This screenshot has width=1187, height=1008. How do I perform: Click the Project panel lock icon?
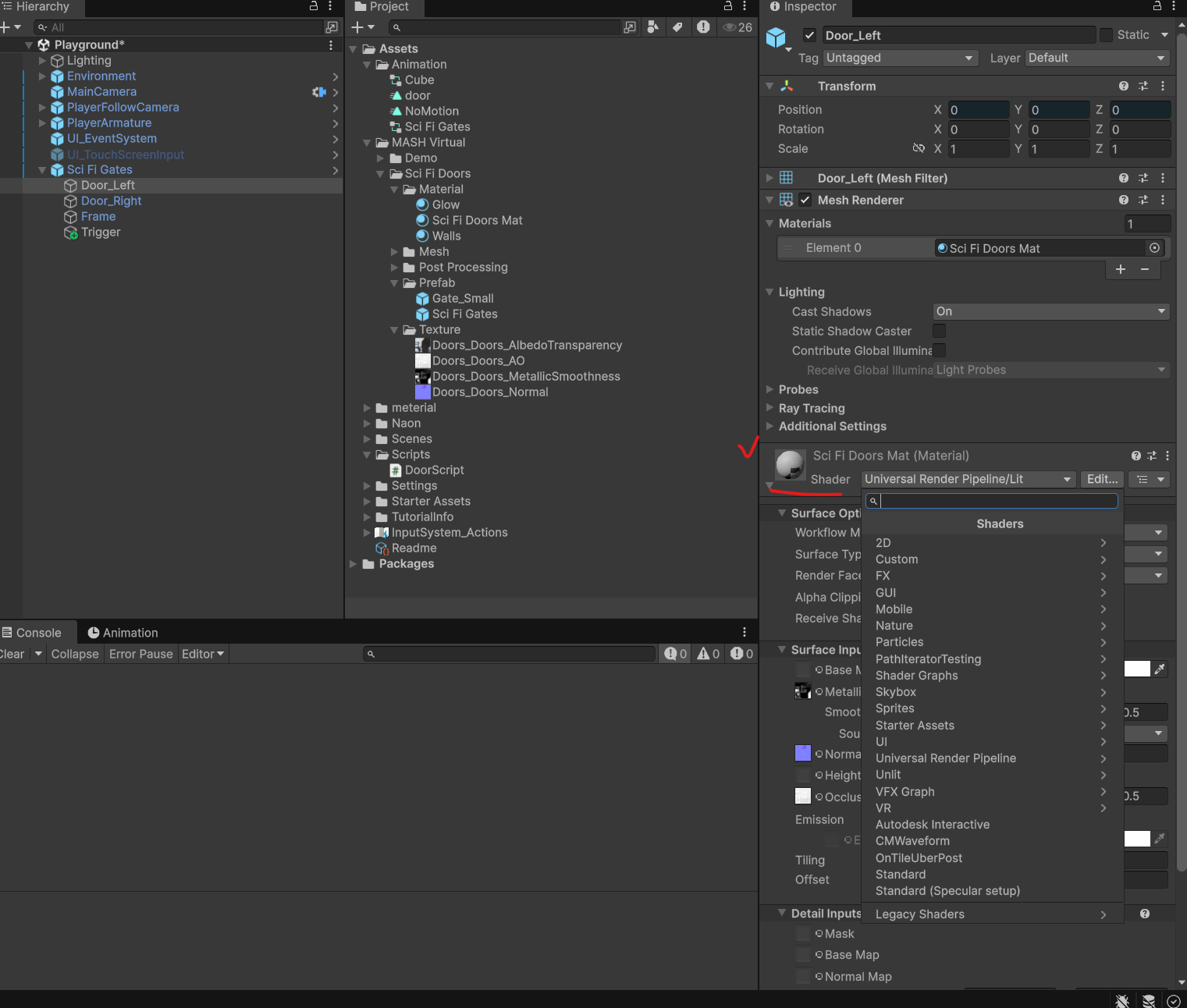coord(728,5)
